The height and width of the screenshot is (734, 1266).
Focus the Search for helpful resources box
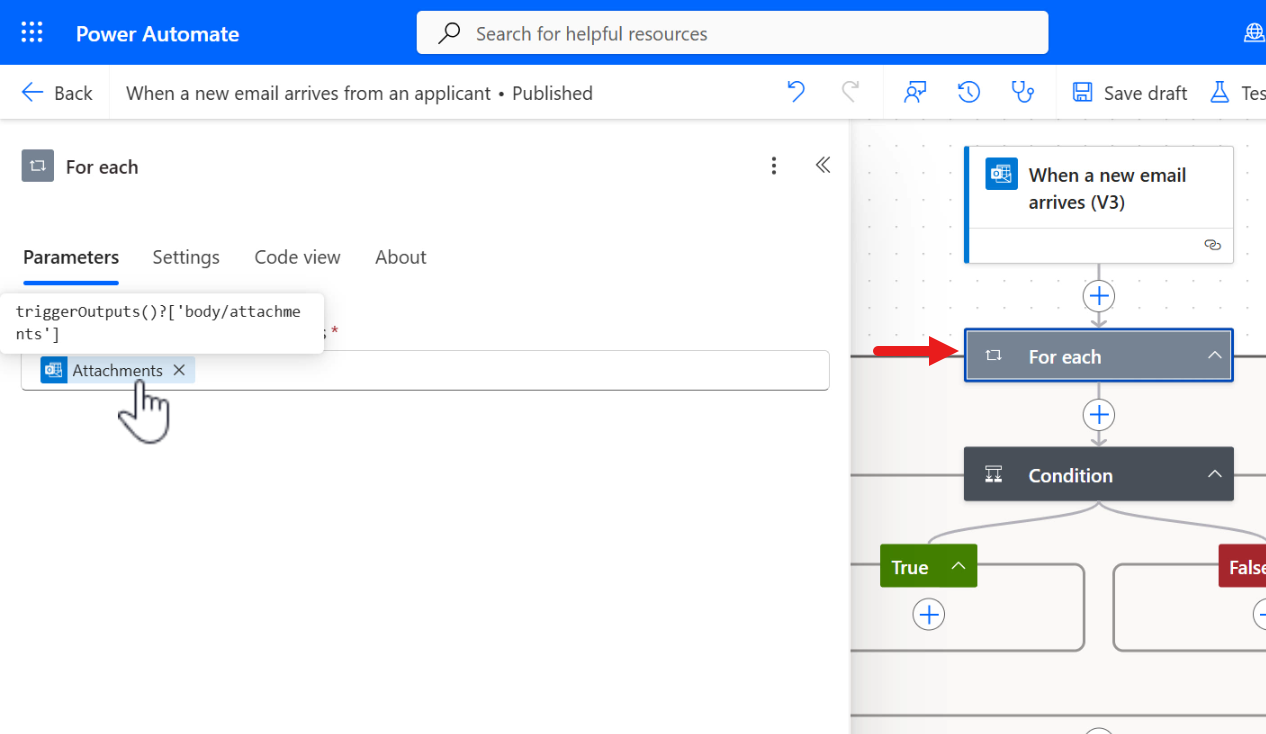tap(732, 33)
